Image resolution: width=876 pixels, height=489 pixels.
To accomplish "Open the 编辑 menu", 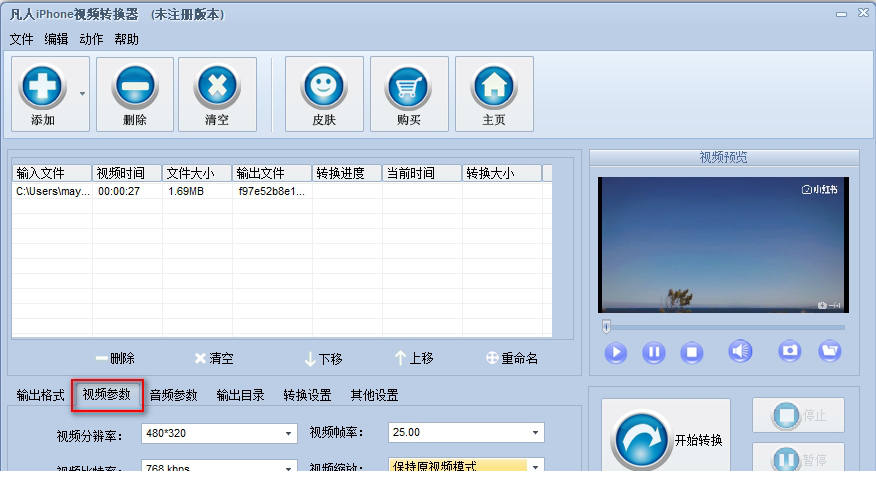I will click(56, 39).
